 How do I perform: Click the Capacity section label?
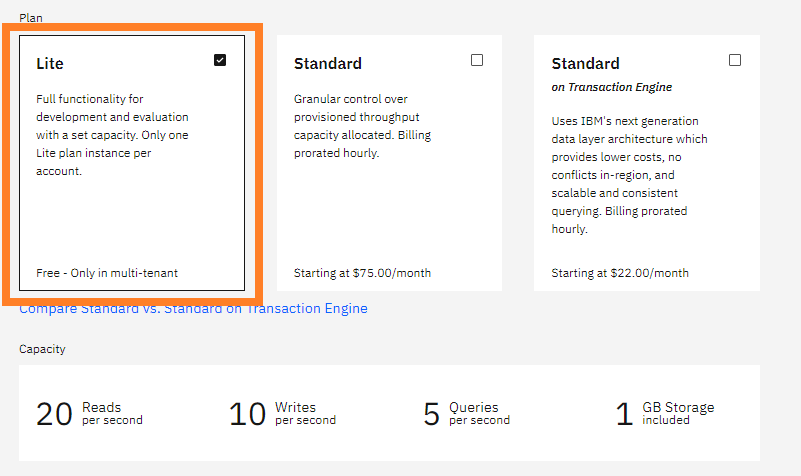tap(42, 349)
